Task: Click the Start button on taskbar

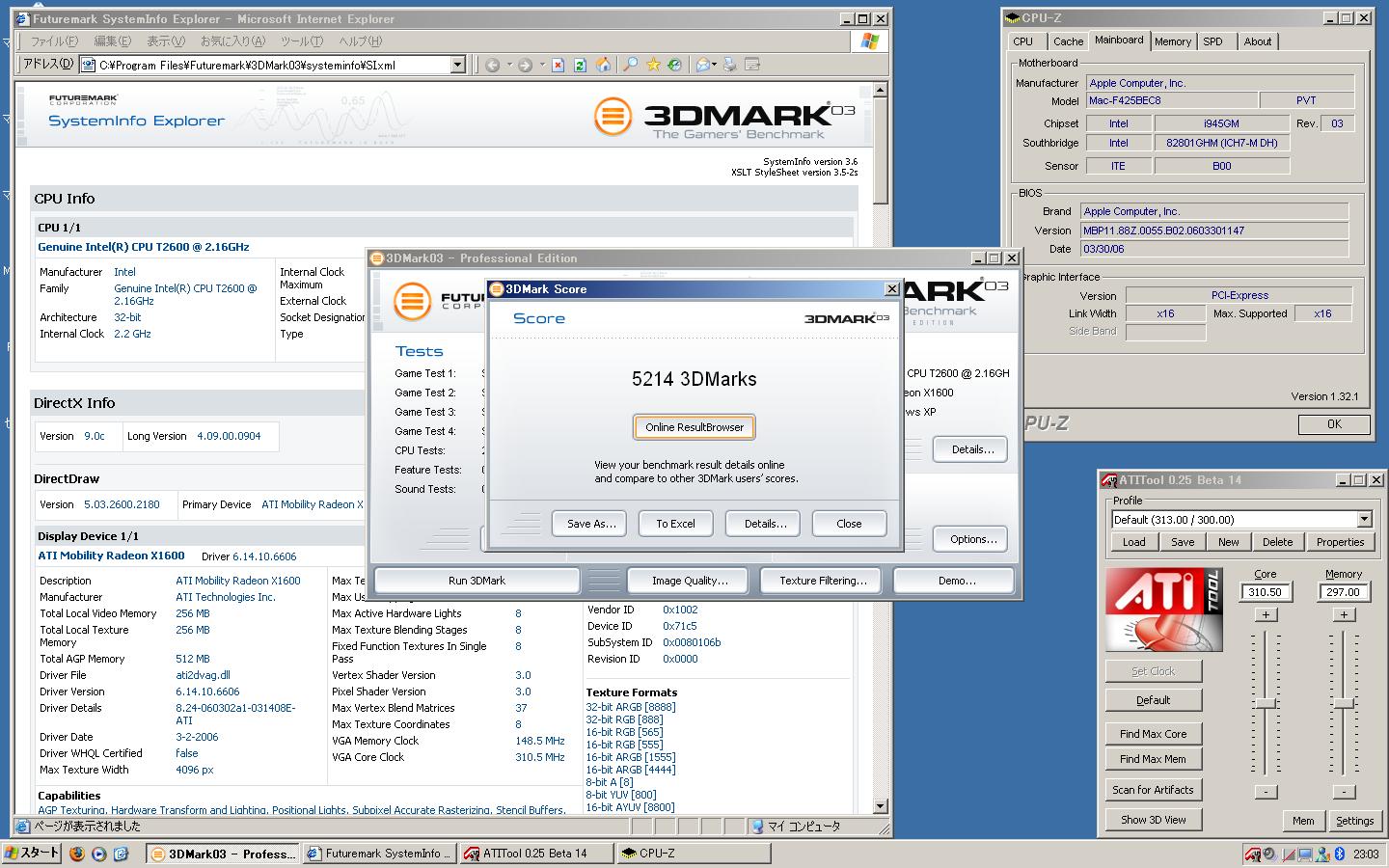Action: pos(32,854)
